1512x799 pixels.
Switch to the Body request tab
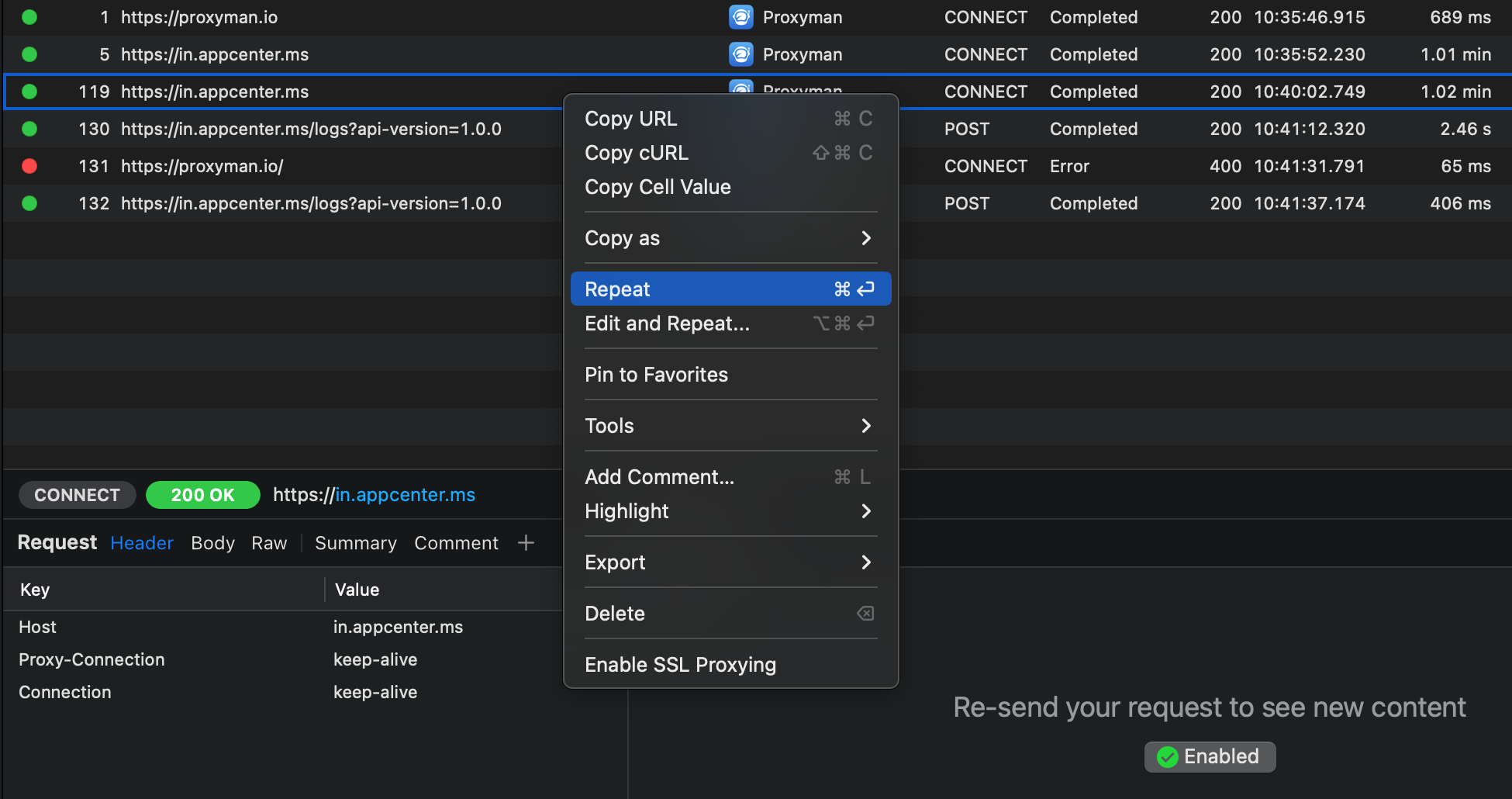coord(212,543)
